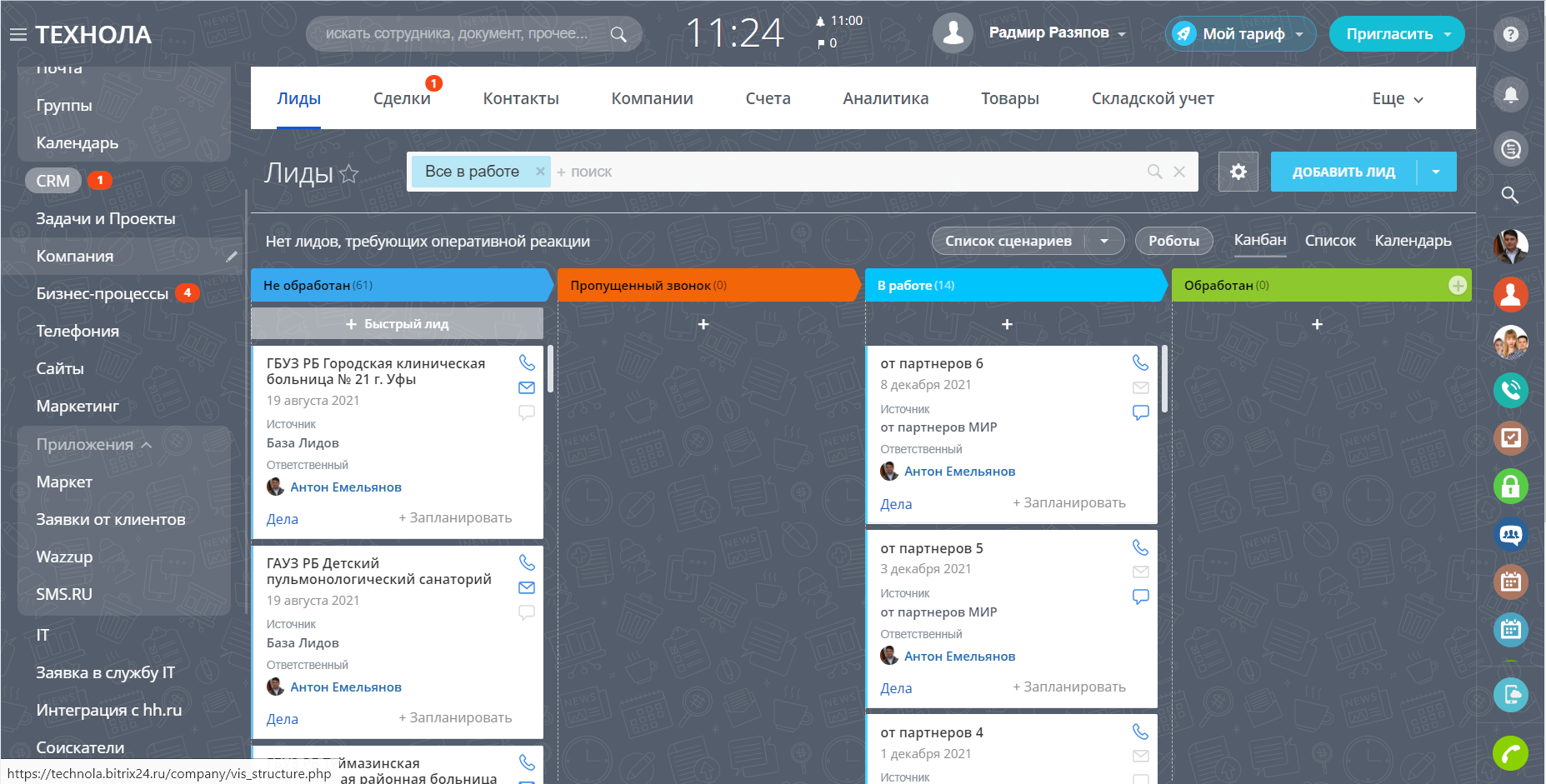
Task: Expand the Добавить лид dropdown arrow
Action: [x=1436, y=172]
